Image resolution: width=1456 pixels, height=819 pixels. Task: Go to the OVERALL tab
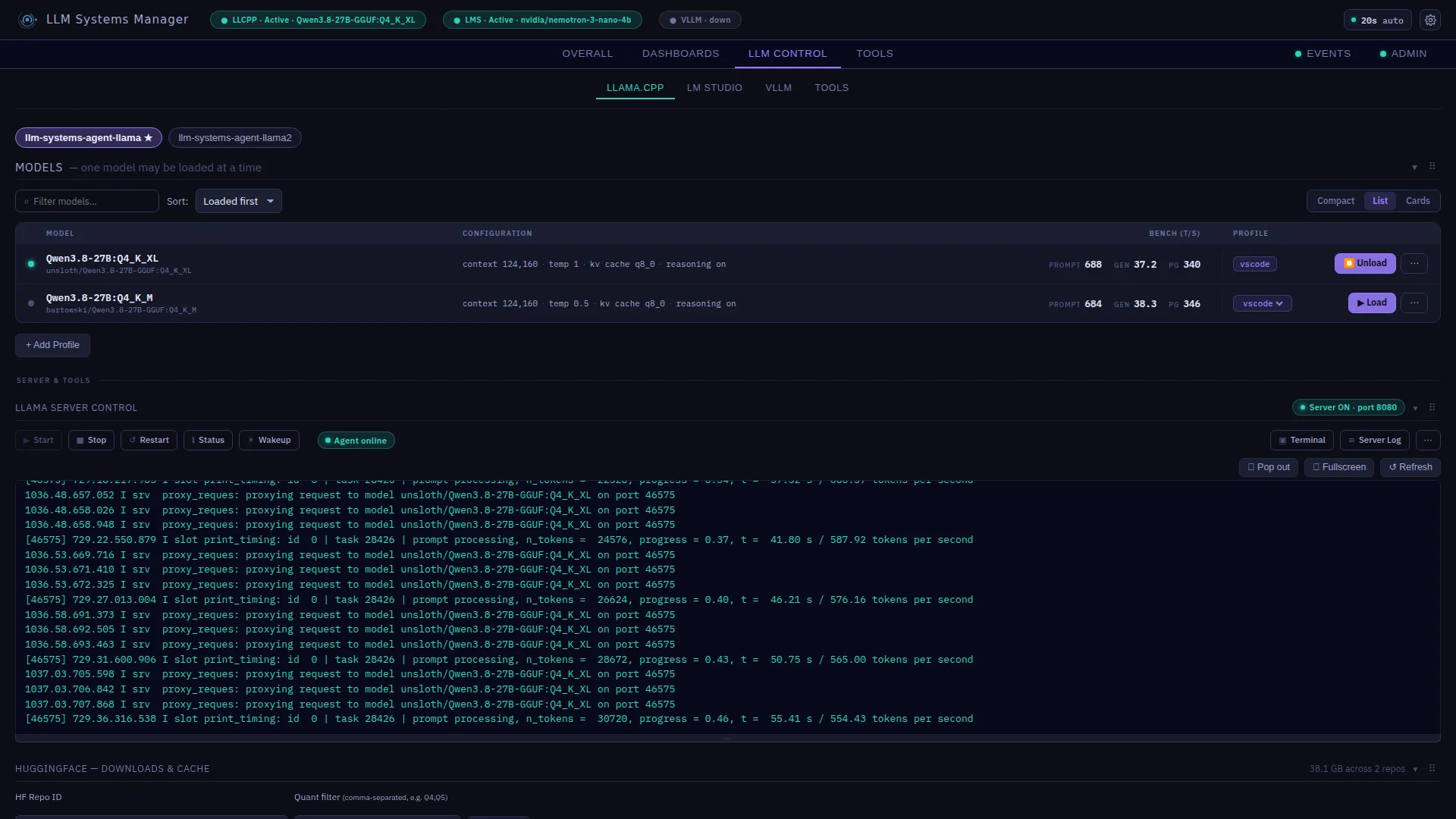(587, 54)
